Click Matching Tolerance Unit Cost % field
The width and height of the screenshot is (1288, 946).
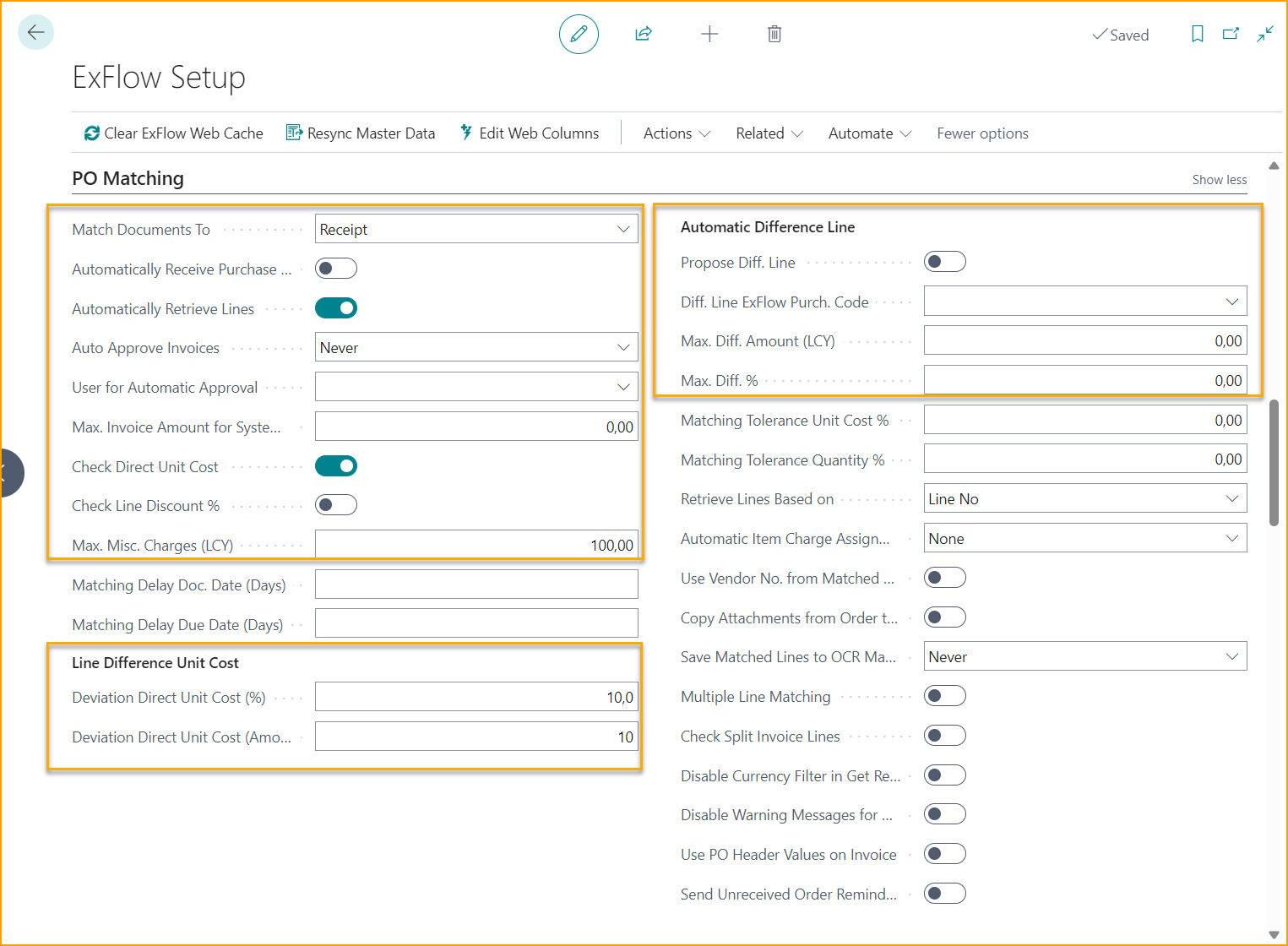click(1085, 420)
